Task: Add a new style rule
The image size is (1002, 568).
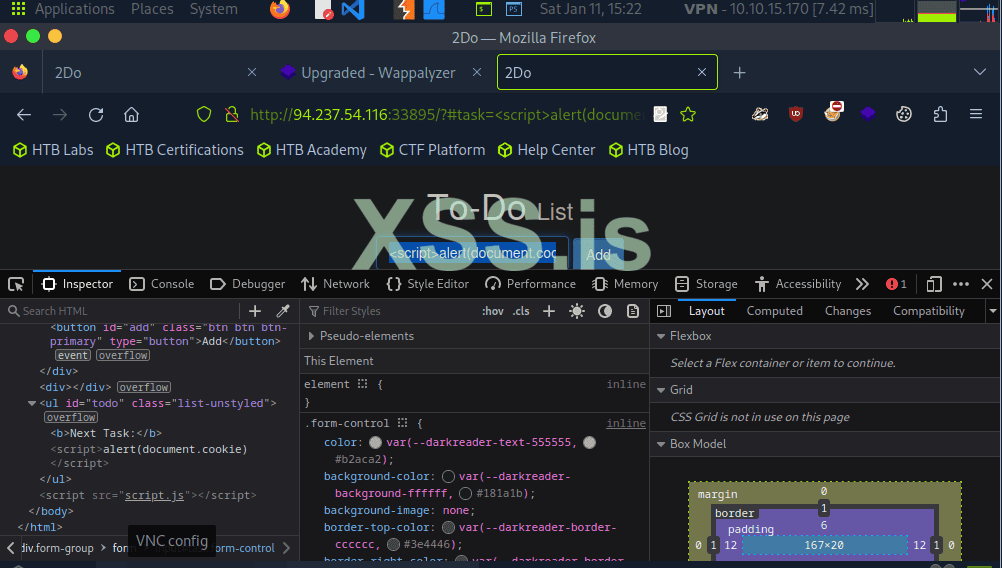Action: coord(549,311)
